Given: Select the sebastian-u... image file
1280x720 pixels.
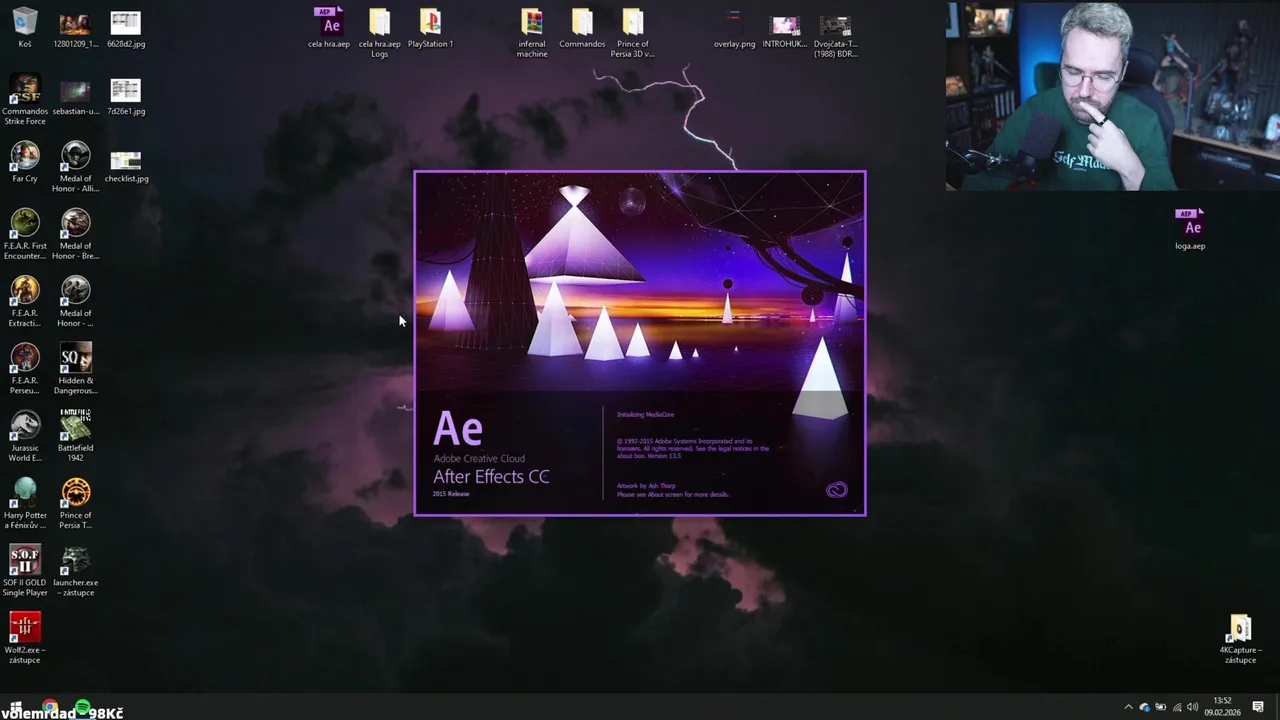Looking at the screenshot, I should [x=75, y=96].
